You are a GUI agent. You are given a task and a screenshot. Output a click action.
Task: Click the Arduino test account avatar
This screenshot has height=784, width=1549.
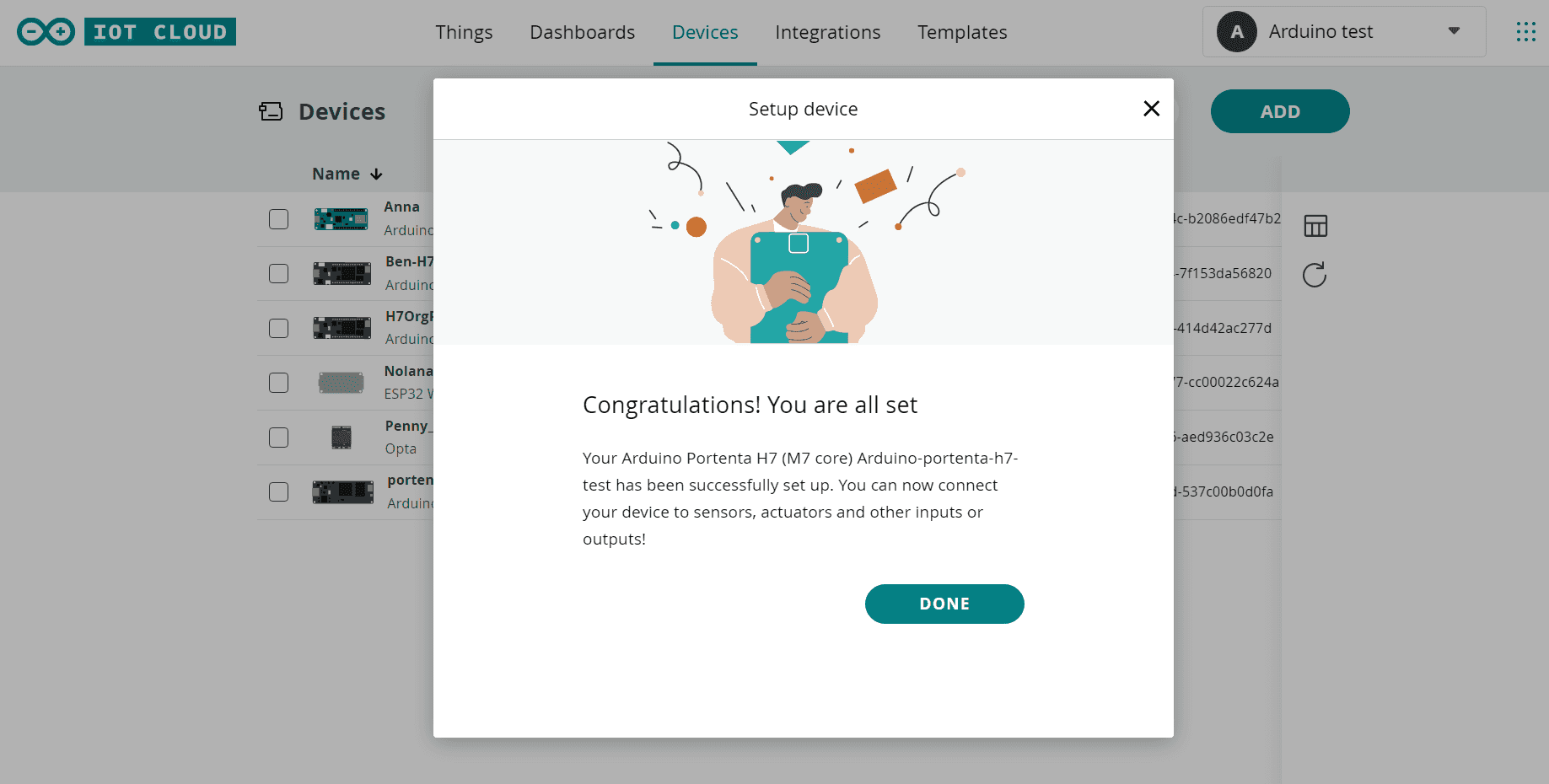pyautogui.click(x=1236, y=32)
